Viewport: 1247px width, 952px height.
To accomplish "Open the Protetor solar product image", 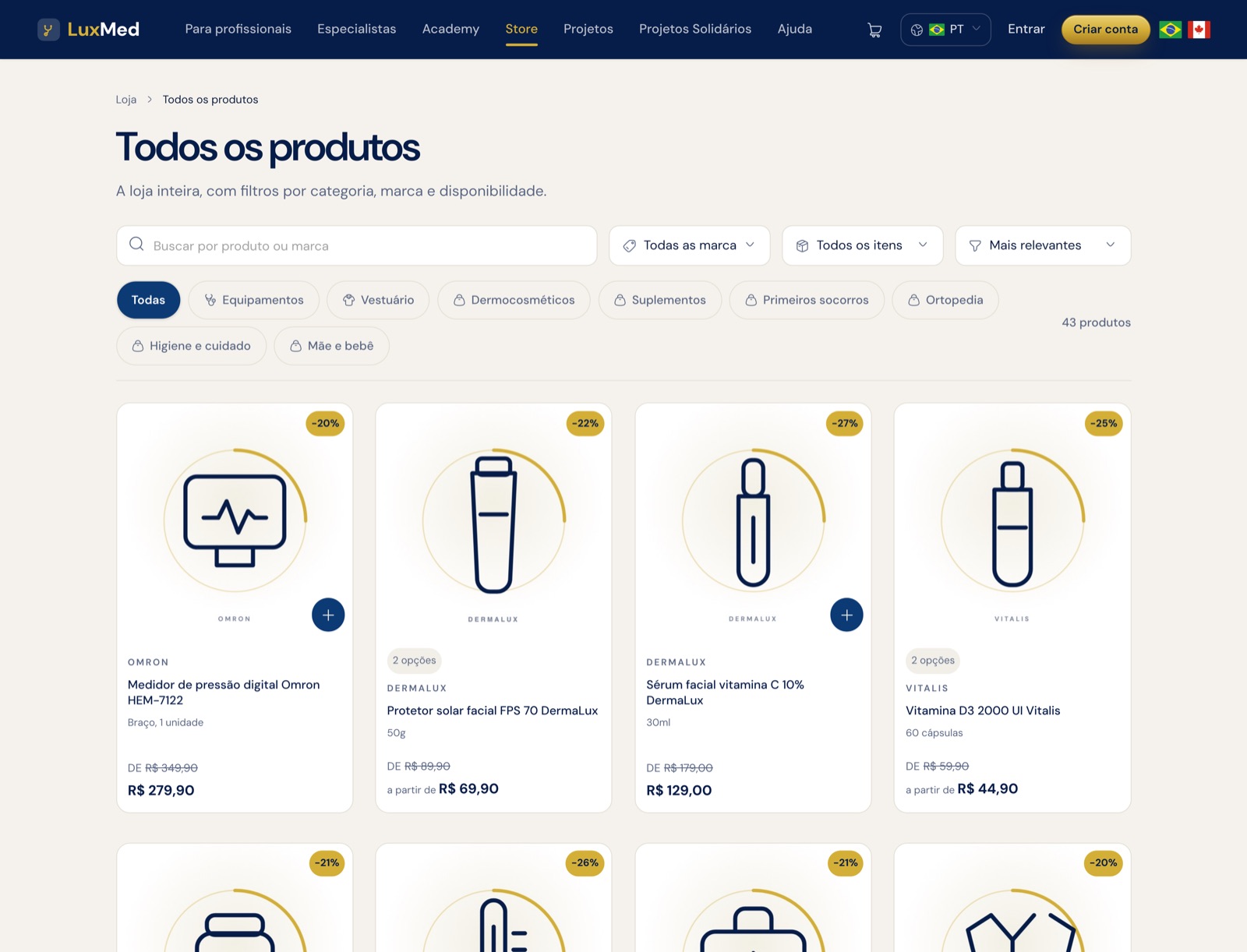I will coord(493,520).
